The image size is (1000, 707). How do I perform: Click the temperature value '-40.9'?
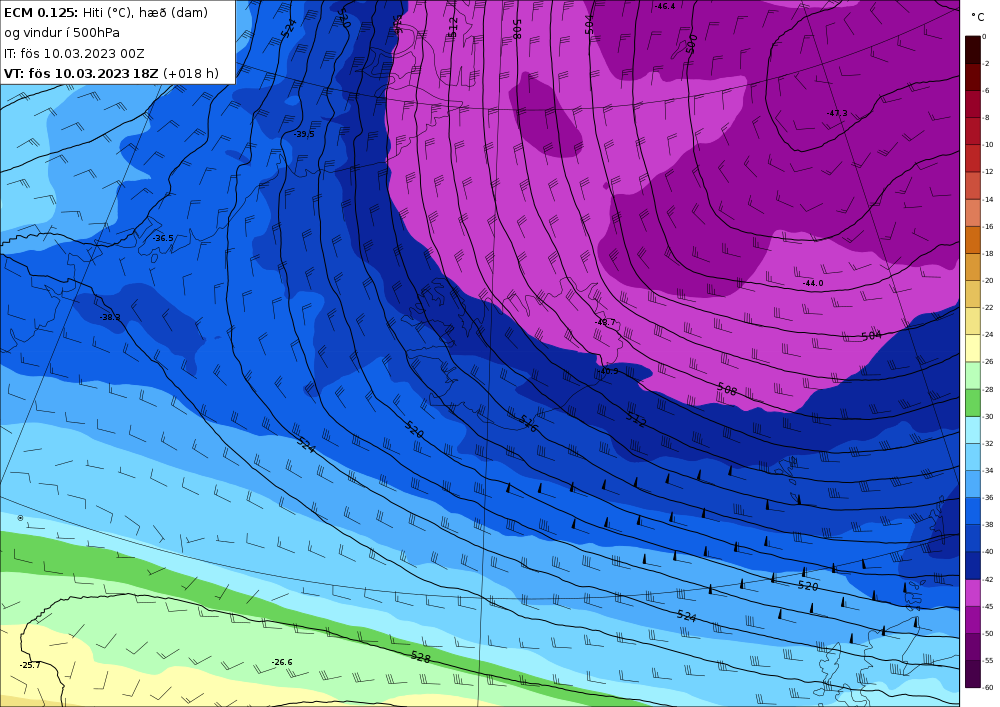coord(608,371)
